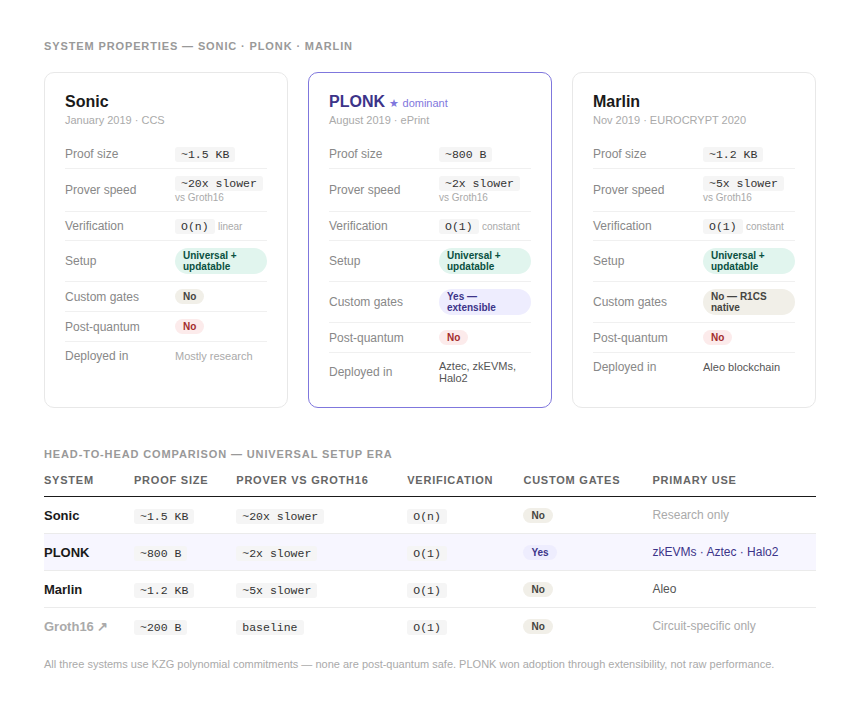This screenshot has width=860, height=710.
Task: Click the 'SYSTEM PROPERTIES' section heading
Action: 198,46
